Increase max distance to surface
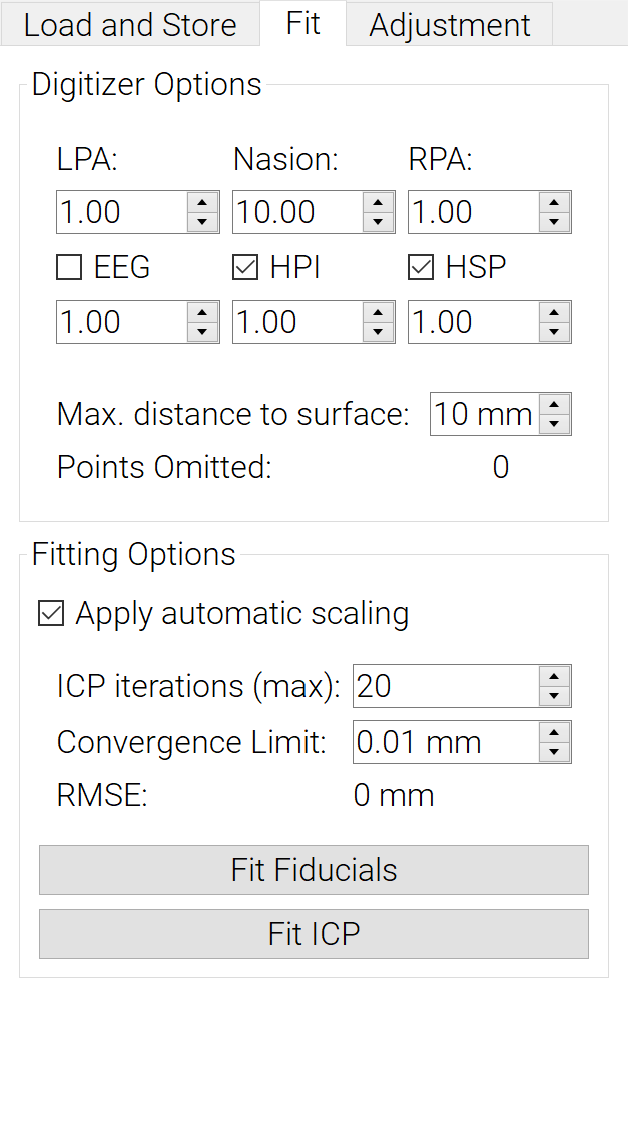Screen dimensions: 628x1128 [555, 404]
